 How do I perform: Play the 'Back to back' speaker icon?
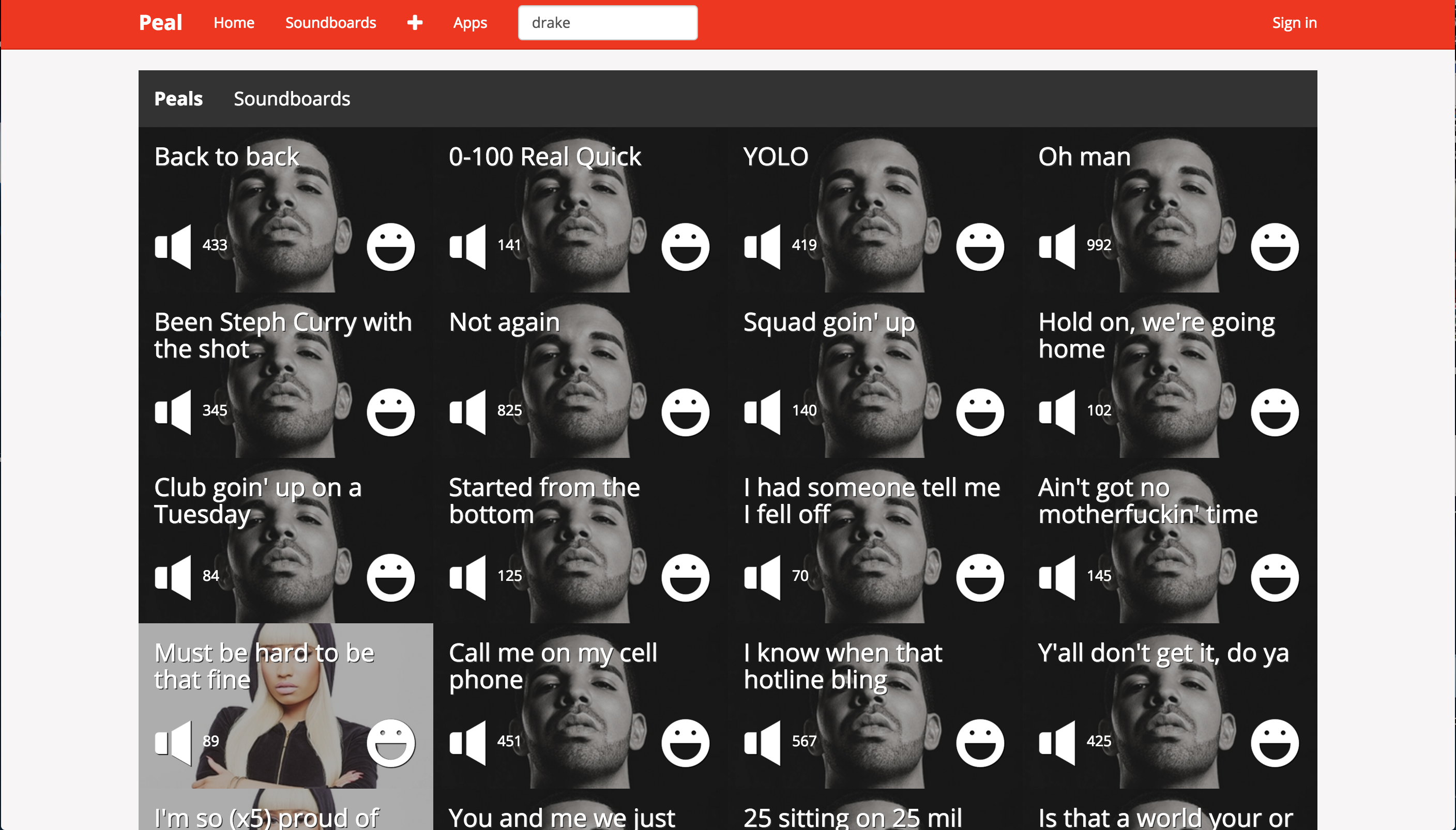point(173,247)
